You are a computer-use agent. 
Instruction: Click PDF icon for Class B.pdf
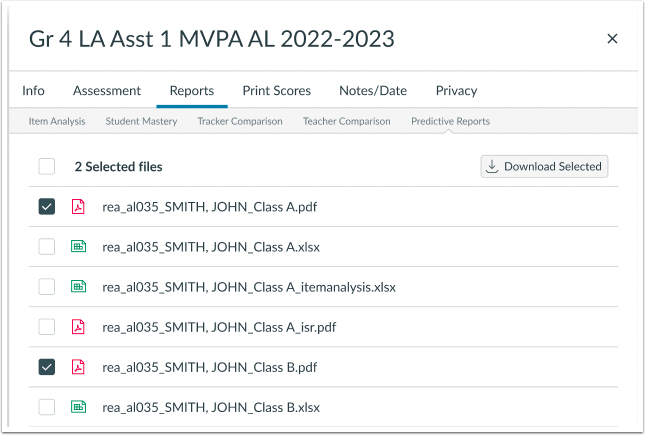point(78,367)
